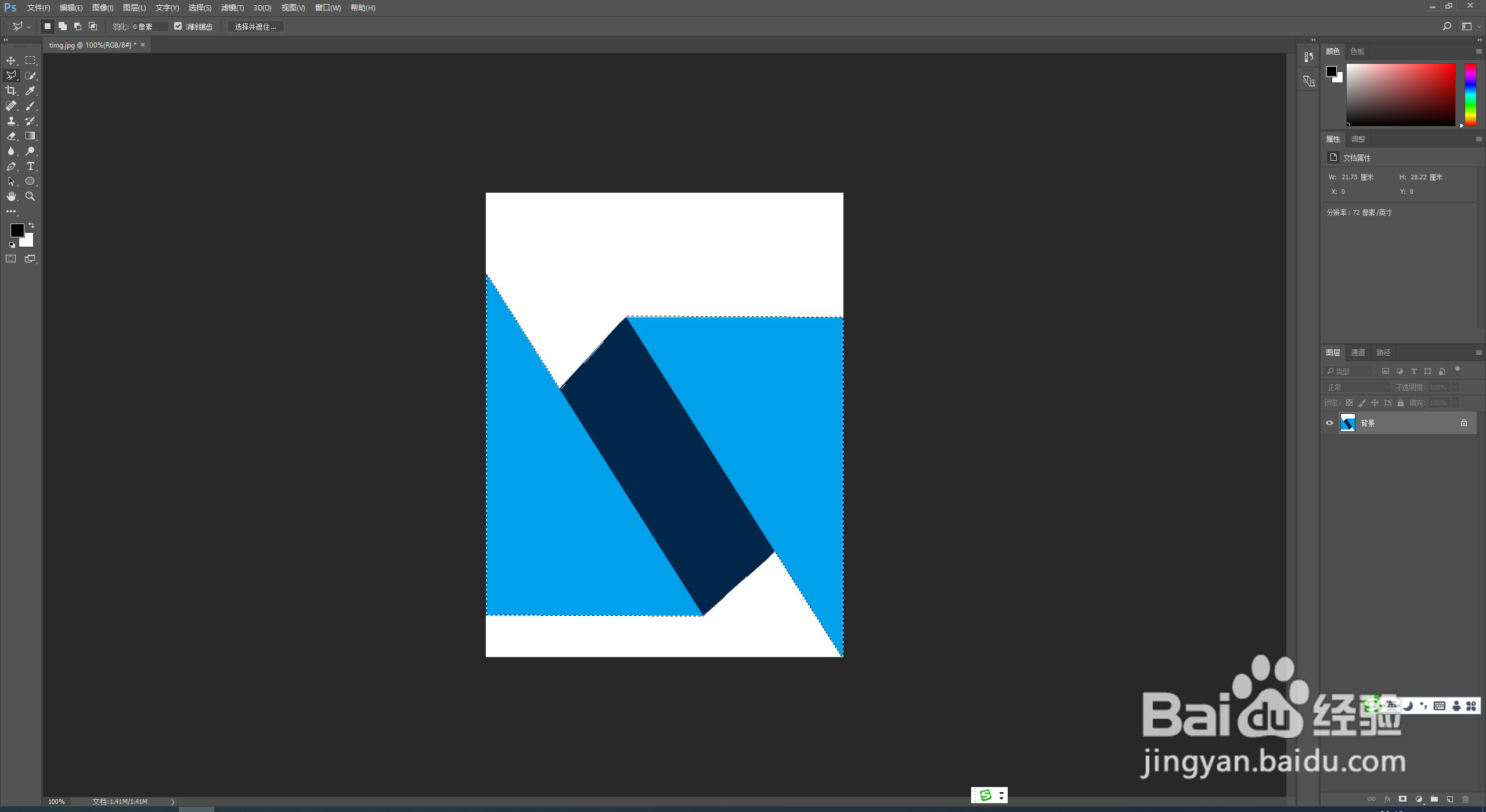Pick a hue on the color spectrum strip
Viewport: 1486px width, 812px height.
tap(1470, 95)
